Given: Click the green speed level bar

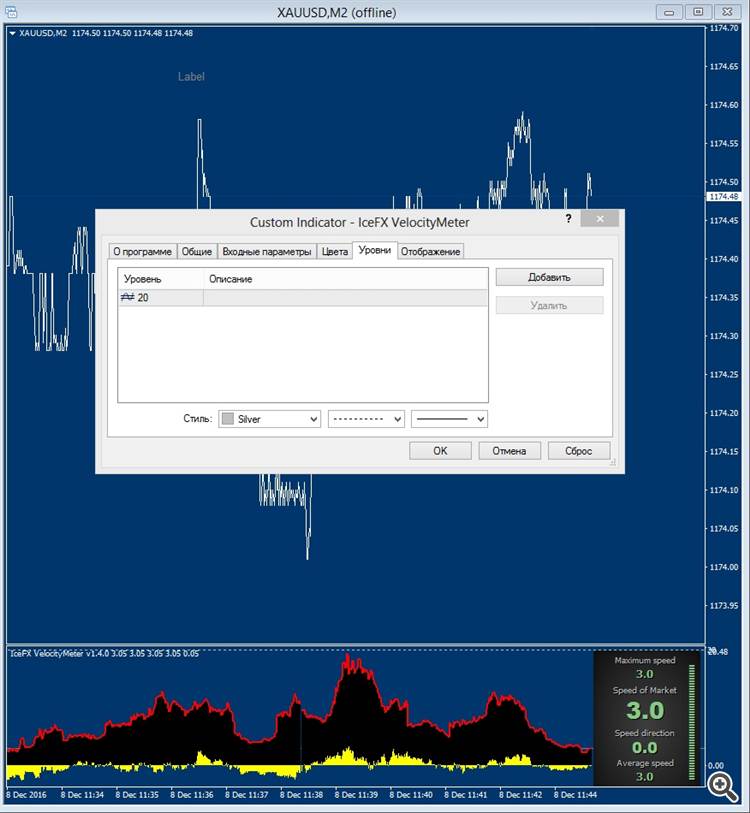Looking at the screenshot, I should point(691,722).
